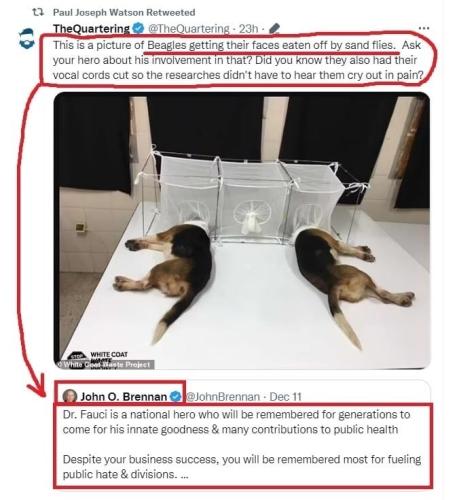Select the @TheQuartering handle
The image size is (459, 500).
tap(189, 29)
